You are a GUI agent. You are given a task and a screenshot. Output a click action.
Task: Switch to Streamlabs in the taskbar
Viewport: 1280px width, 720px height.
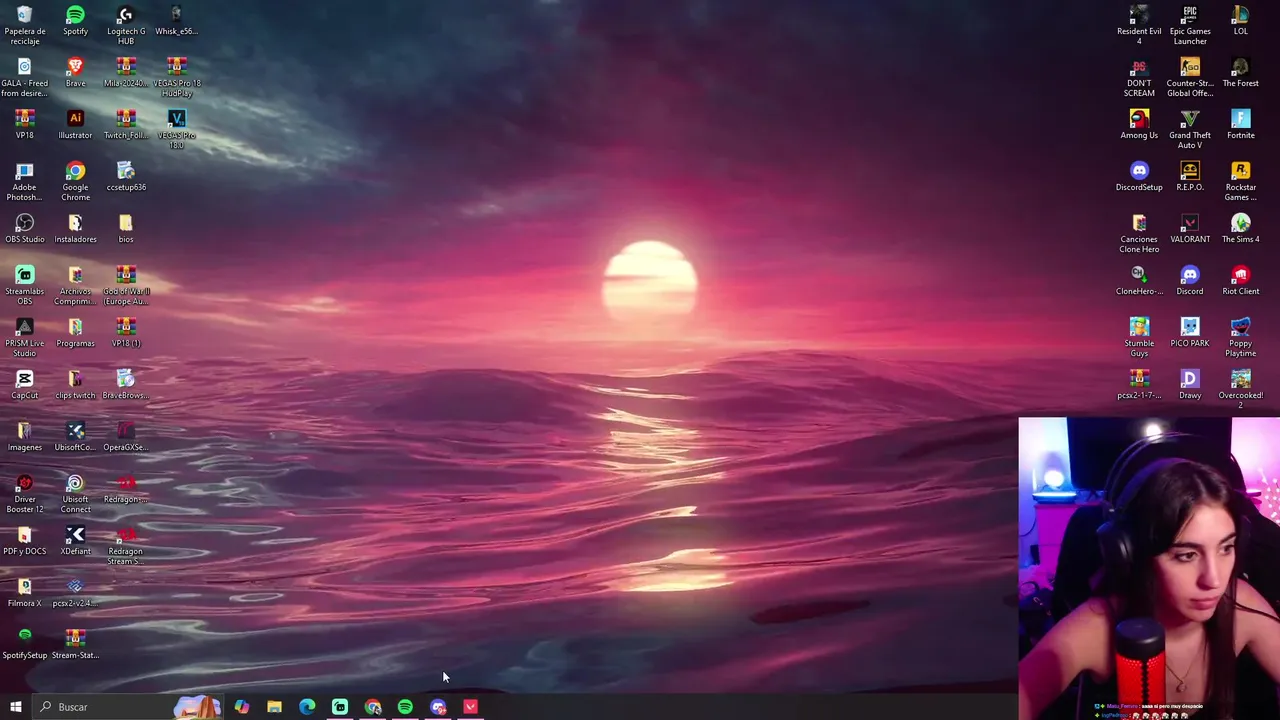(340, 707)
